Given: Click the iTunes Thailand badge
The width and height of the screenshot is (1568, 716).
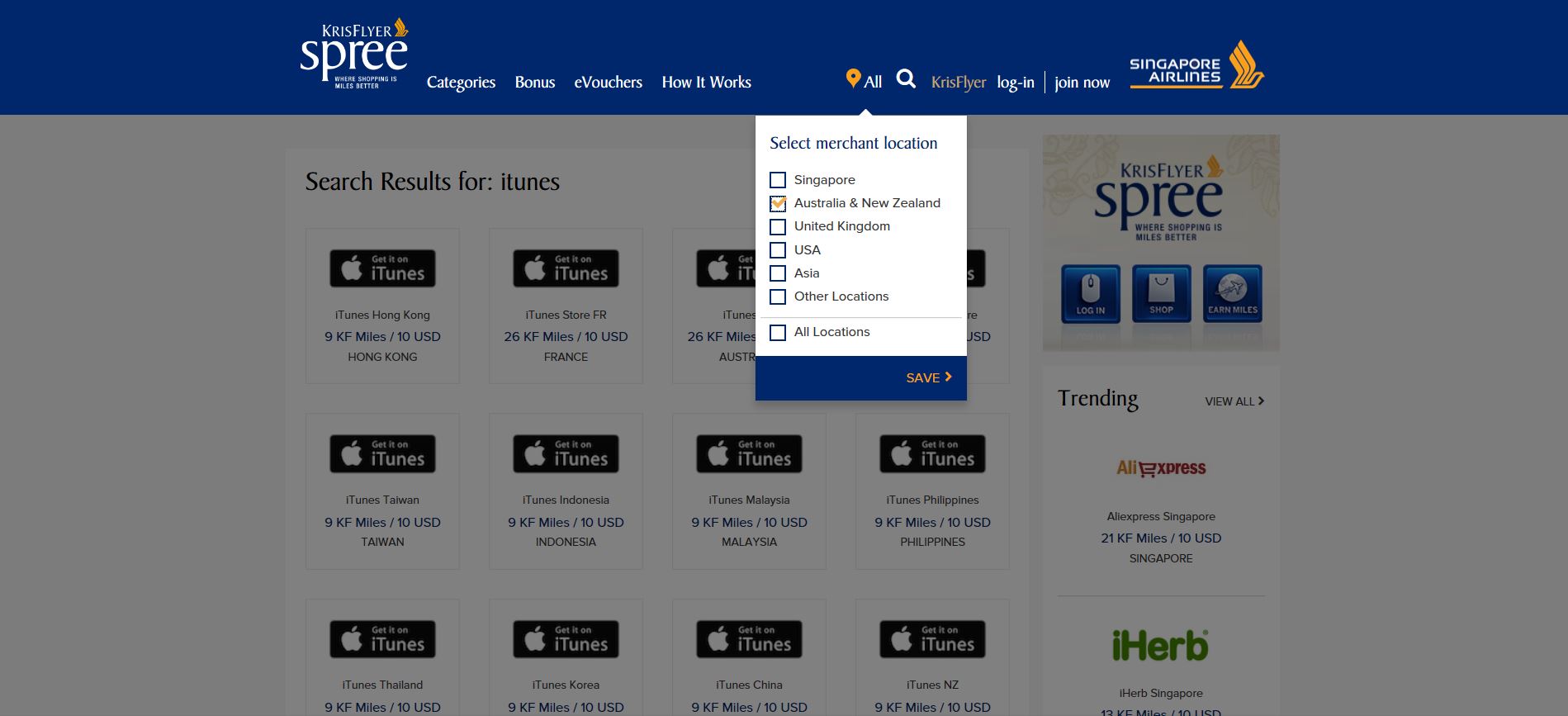Looking at the screenshot, I should pos(382,639).
